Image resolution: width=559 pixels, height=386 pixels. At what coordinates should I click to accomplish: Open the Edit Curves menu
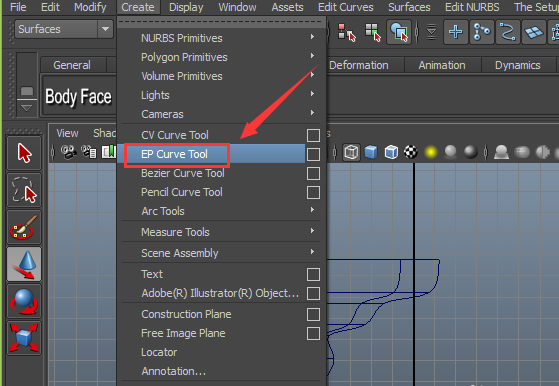(346, 7)
